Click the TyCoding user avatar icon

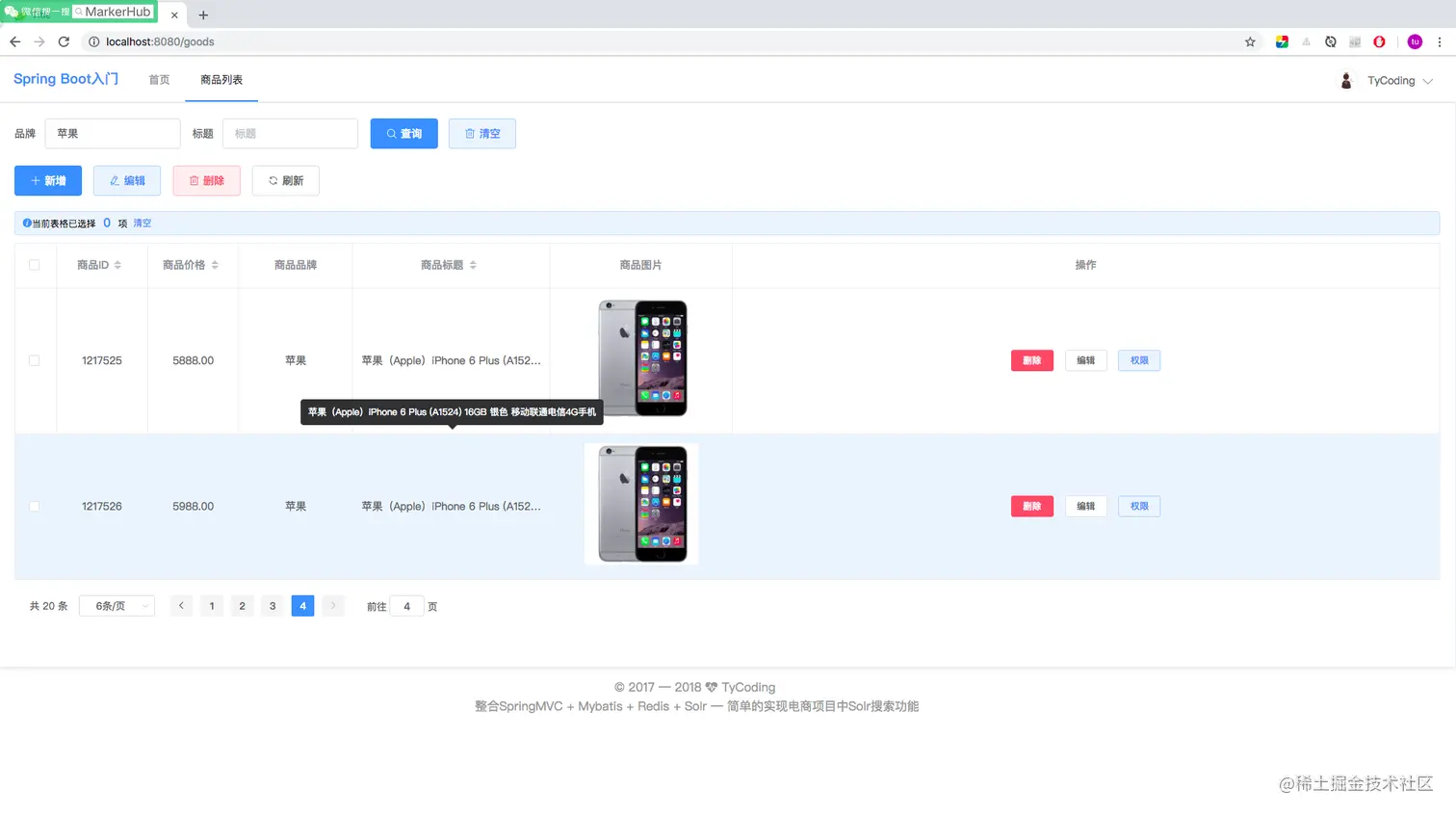[1346, 80]
